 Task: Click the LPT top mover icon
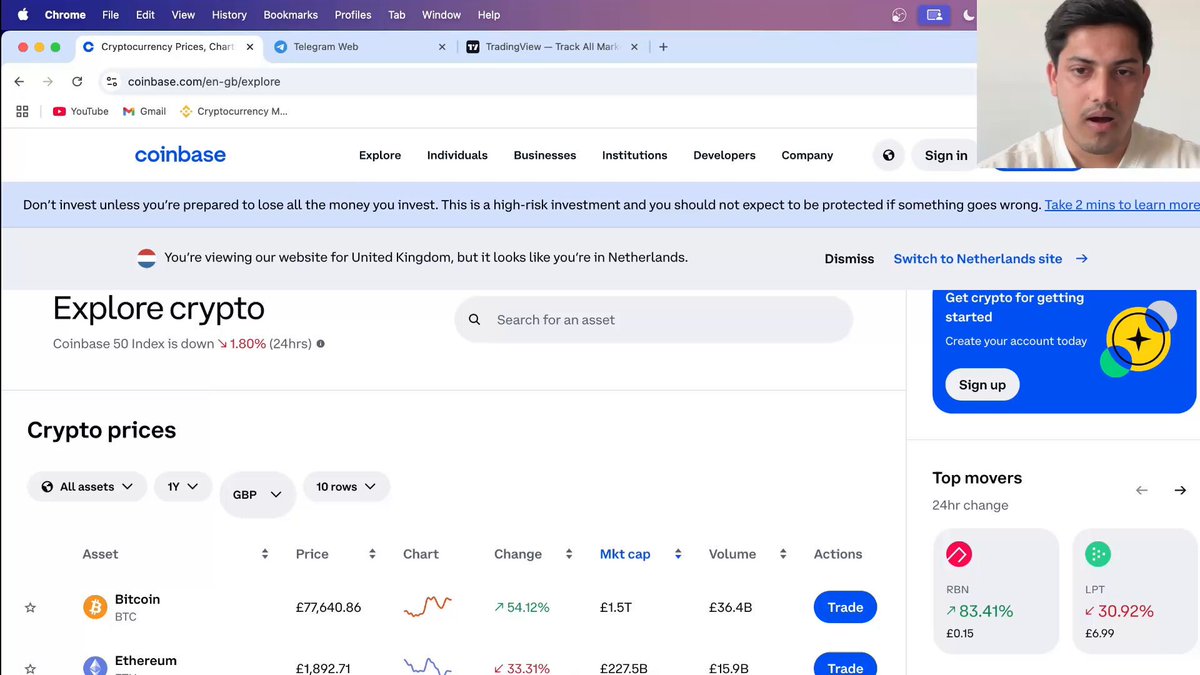click(x=1097, y=554)
